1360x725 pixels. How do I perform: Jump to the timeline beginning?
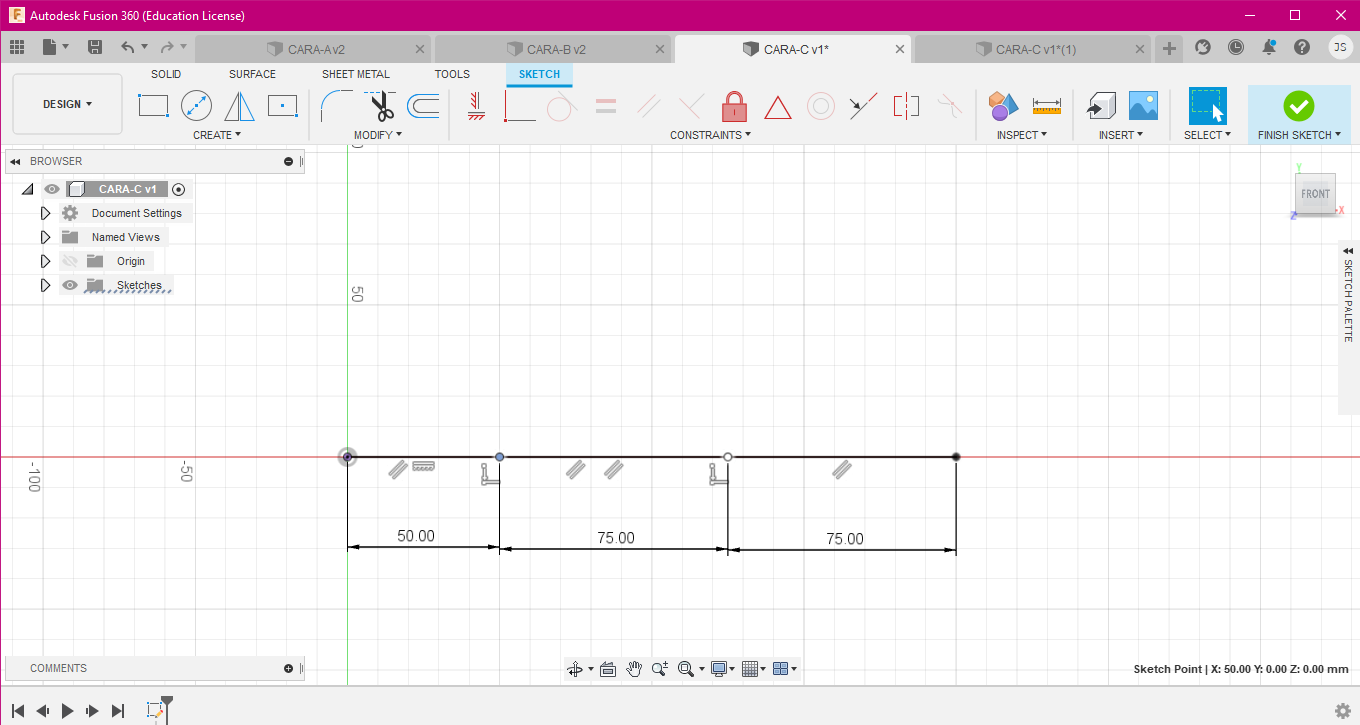(18, 711)
